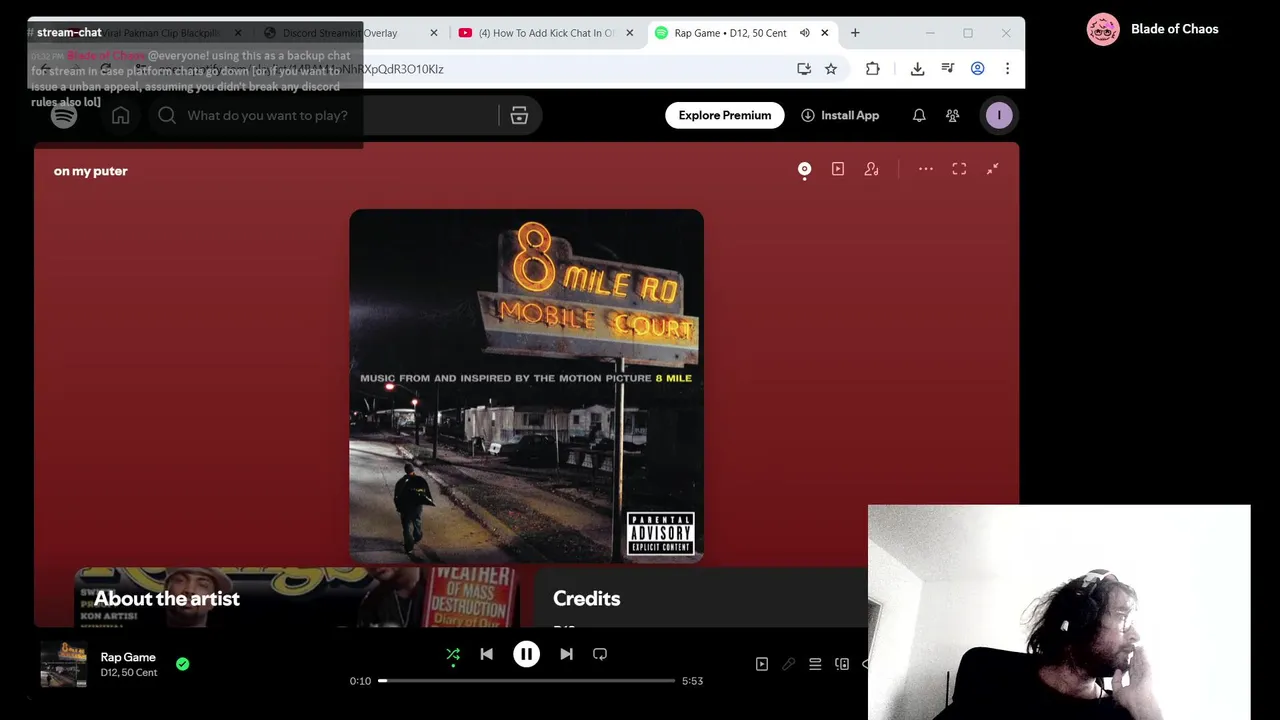Click the small album thumbnail in the player bar
1280x720 pixels.
point(63,664)
